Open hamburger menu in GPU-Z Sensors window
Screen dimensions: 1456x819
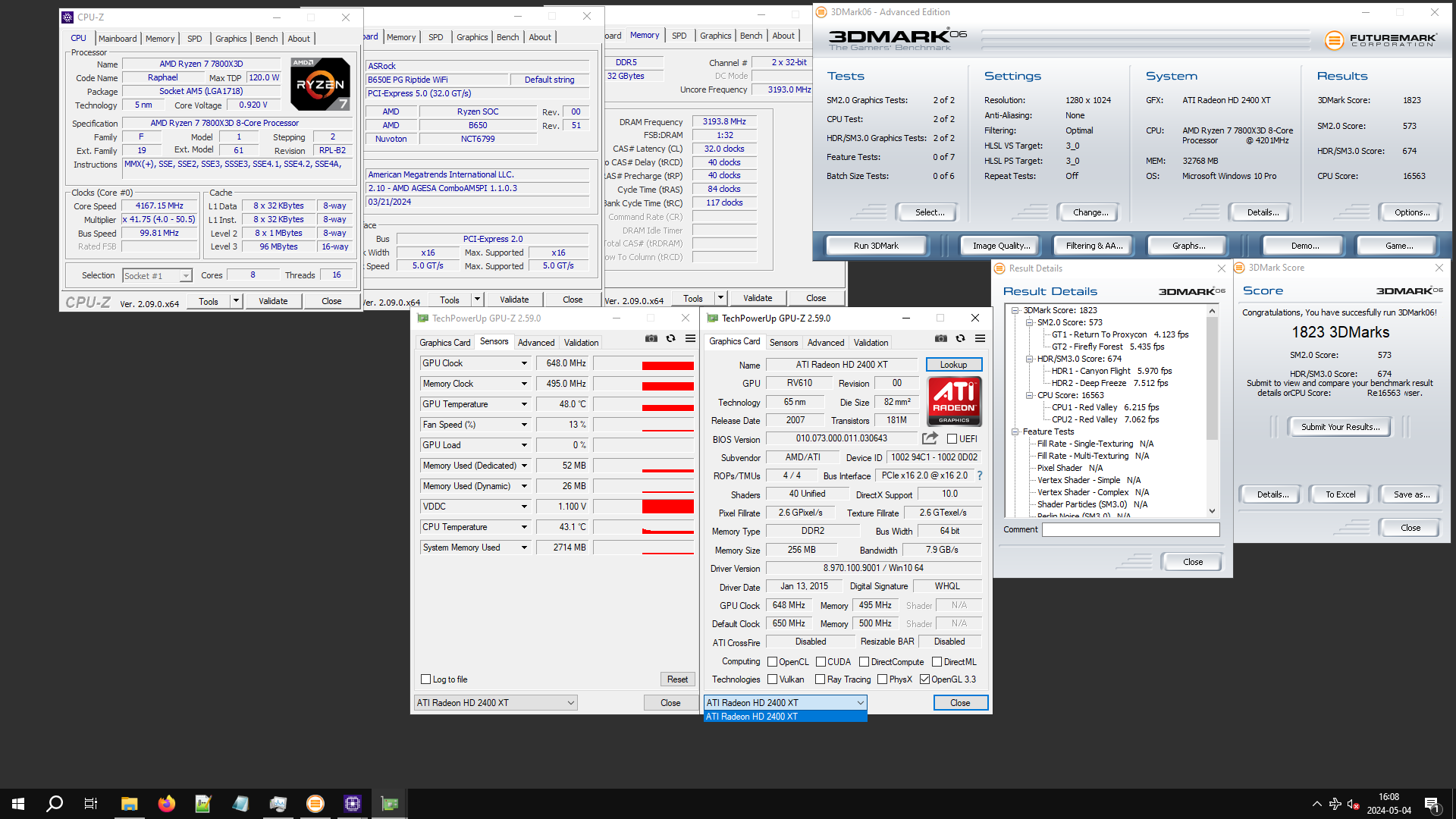(690, 339)
